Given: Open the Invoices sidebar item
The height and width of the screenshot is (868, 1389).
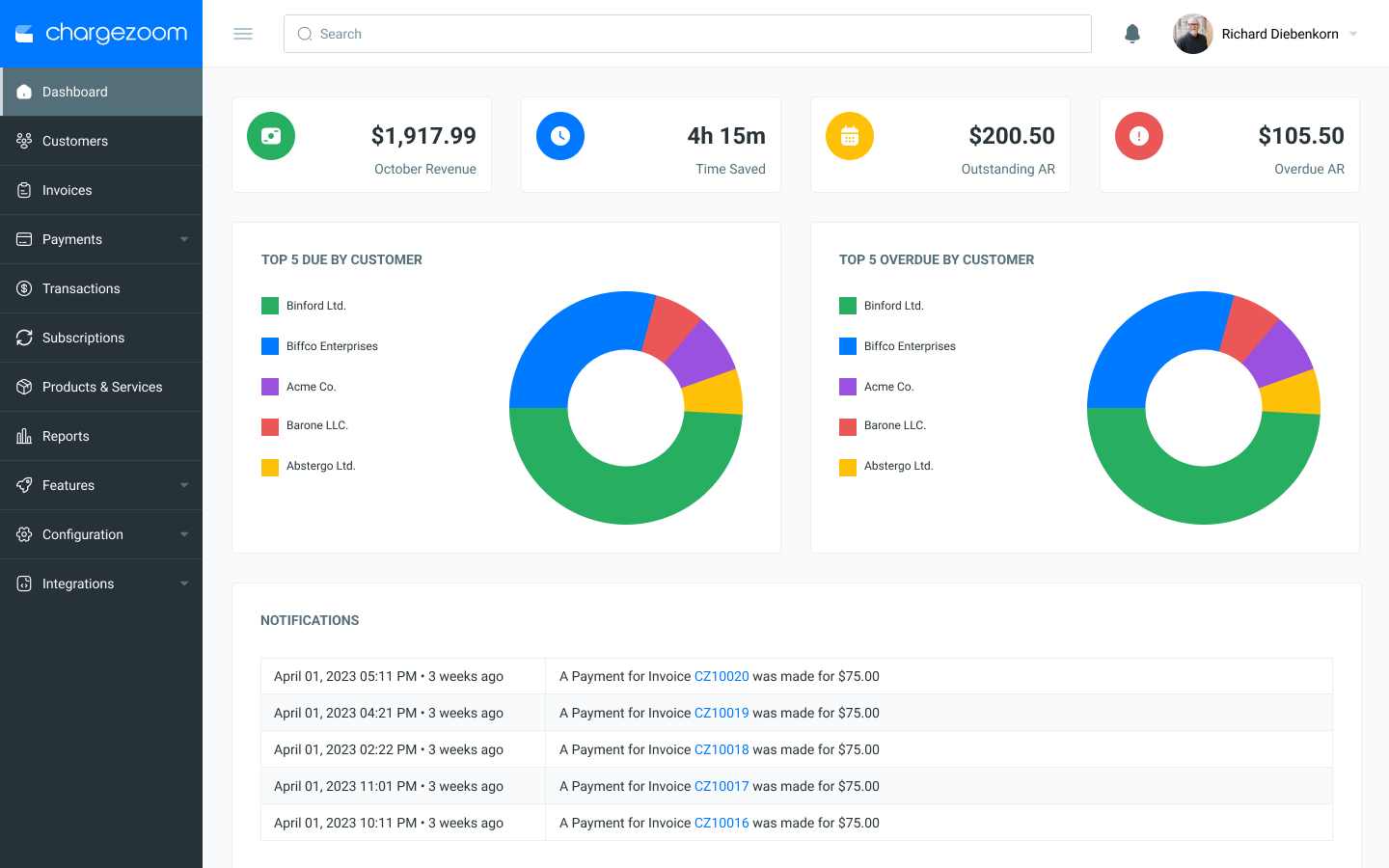Looking at the screenshot, I should coord(101,190).
